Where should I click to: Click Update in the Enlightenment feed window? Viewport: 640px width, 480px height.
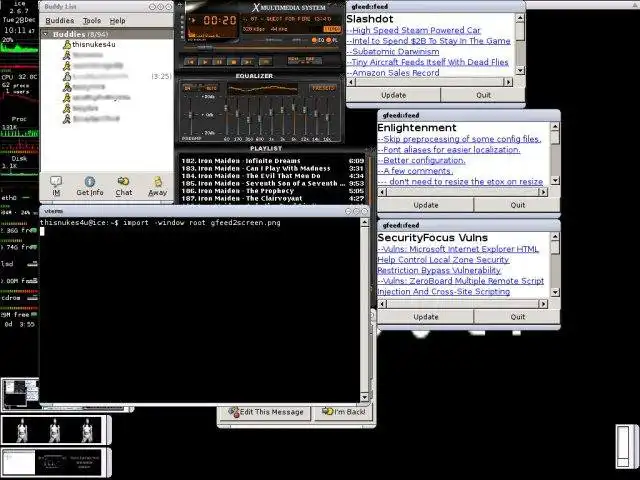(x=426, y=205)
